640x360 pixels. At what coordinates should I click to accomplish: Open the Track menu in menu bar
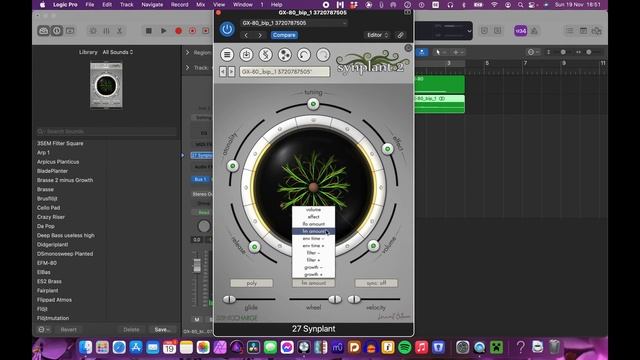[127, 4]
